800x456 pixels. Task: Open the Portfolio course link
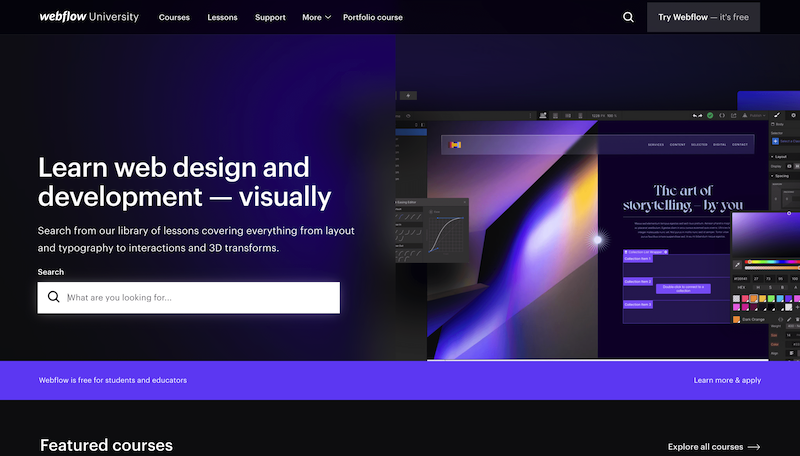coord(372,17)
